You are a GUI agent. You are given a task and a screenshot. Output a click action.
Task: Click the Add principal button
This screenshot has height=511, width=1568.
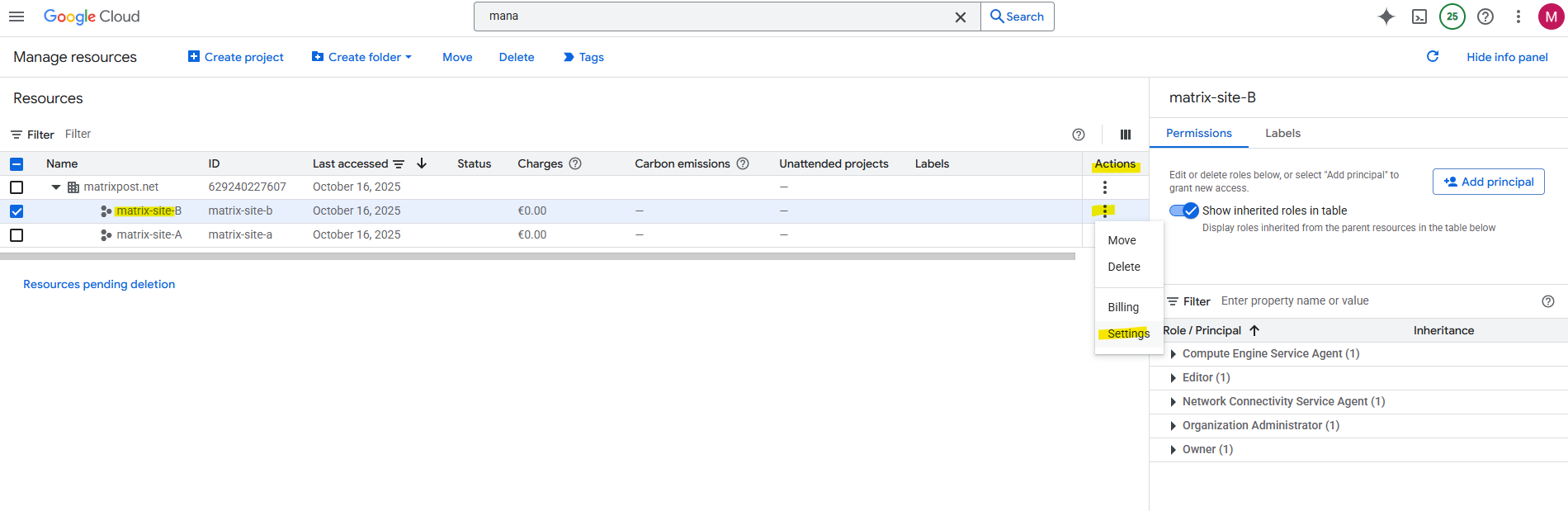click(x=1489, y=182)
